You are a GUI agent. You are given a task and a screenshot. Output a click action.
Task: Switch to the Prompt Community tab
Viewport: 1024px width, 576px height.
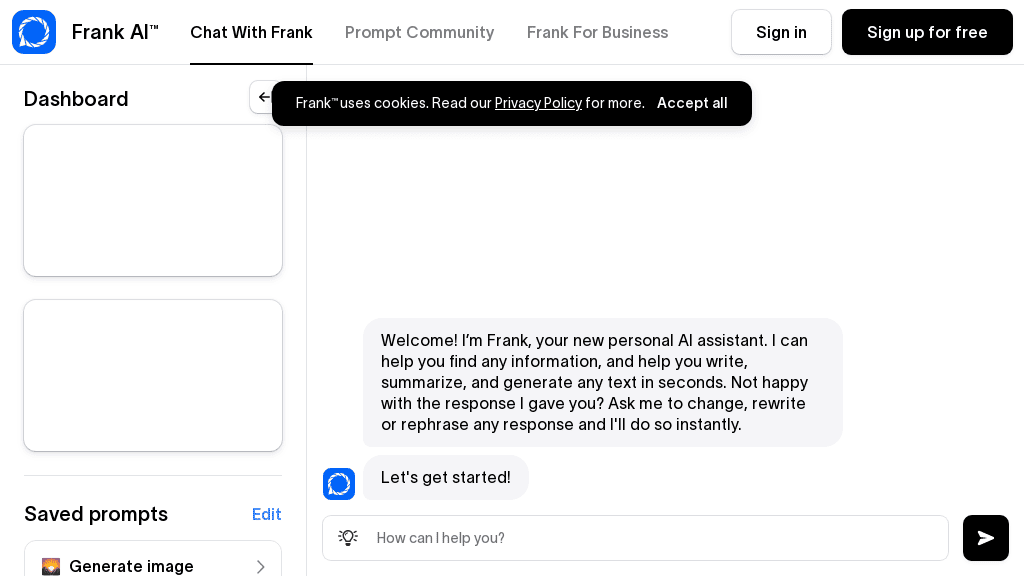[x=419, y=32]
